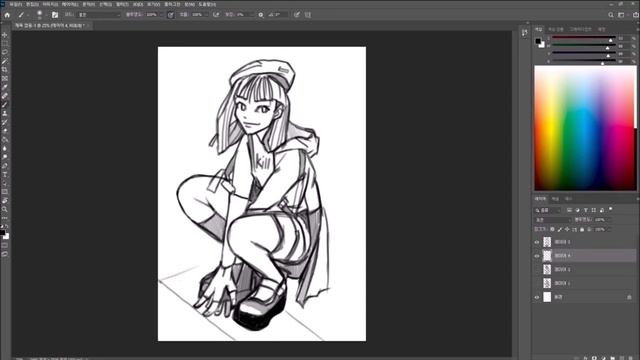Viewport: 640px width, 360px height.
Task: Hide the topmost layer via eye icon
Action: 537,242
